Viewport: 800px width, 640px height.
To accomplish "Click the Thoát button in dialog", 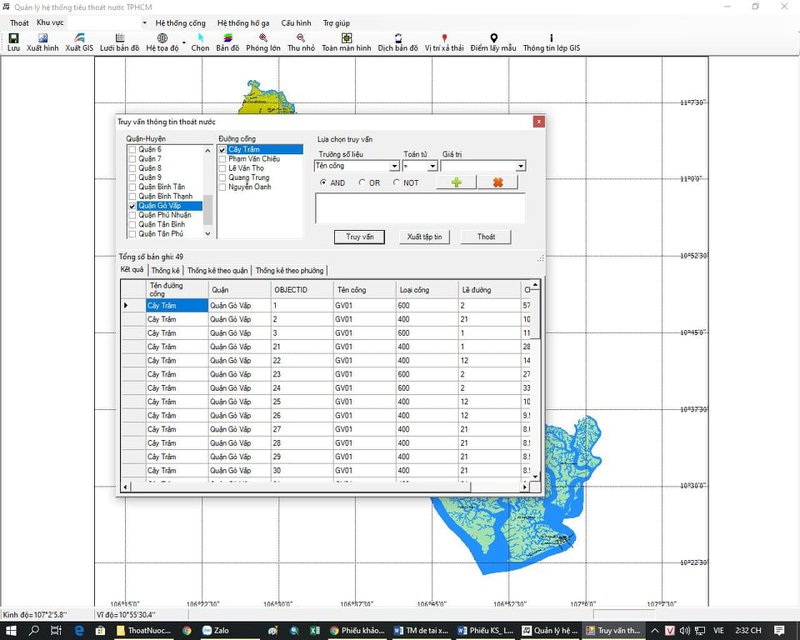I will click(486, 237).
